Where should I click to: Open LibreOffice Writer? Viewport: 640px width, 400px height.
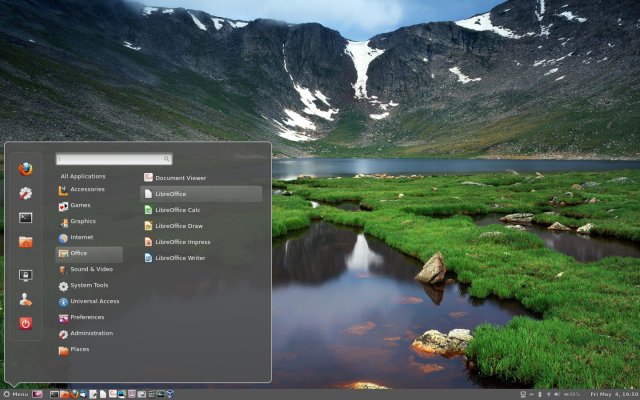point(180,258)
